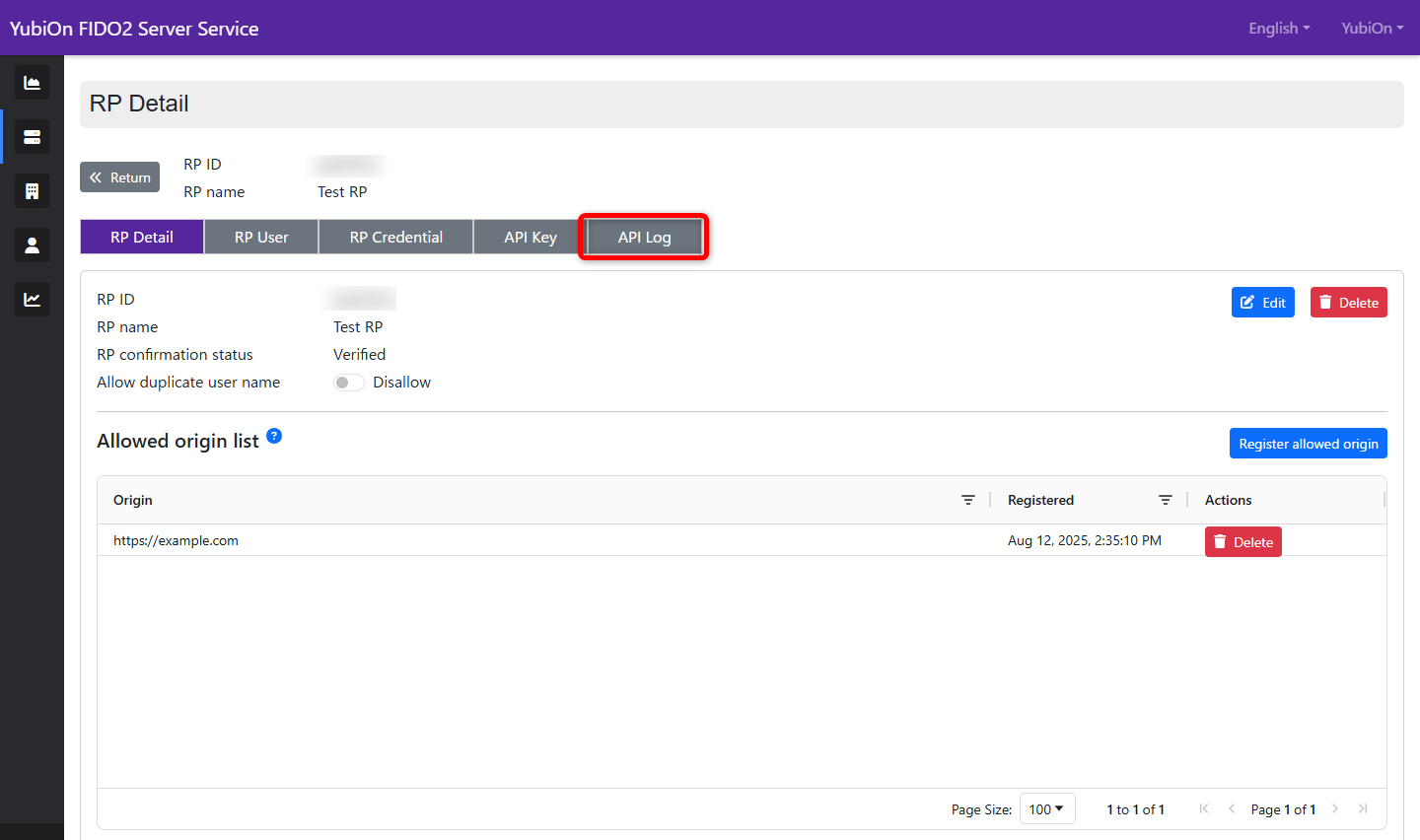The width and height of the screenshot is (1420, 840).
Task: Click the Return button
Action: coord(119,177)
